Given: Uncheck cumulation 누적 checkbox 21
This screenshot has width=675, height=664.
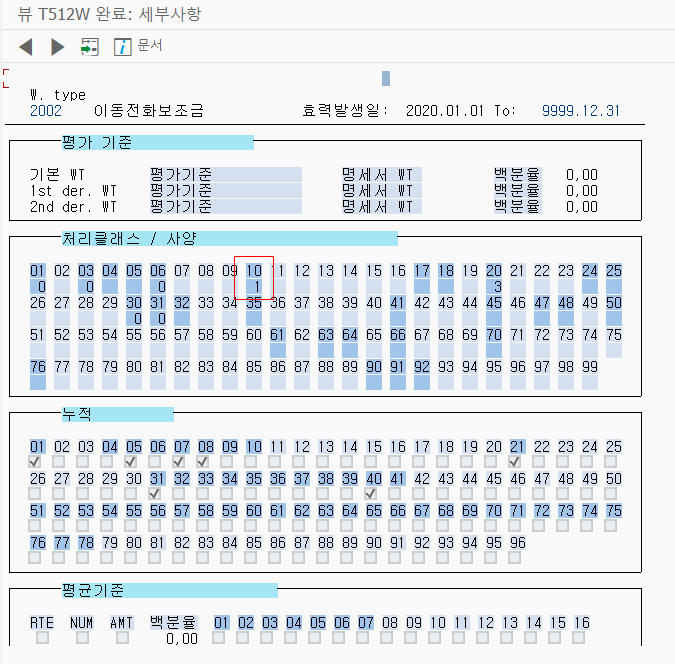Looking at the screenshot, I should click(x=514, y=462).
